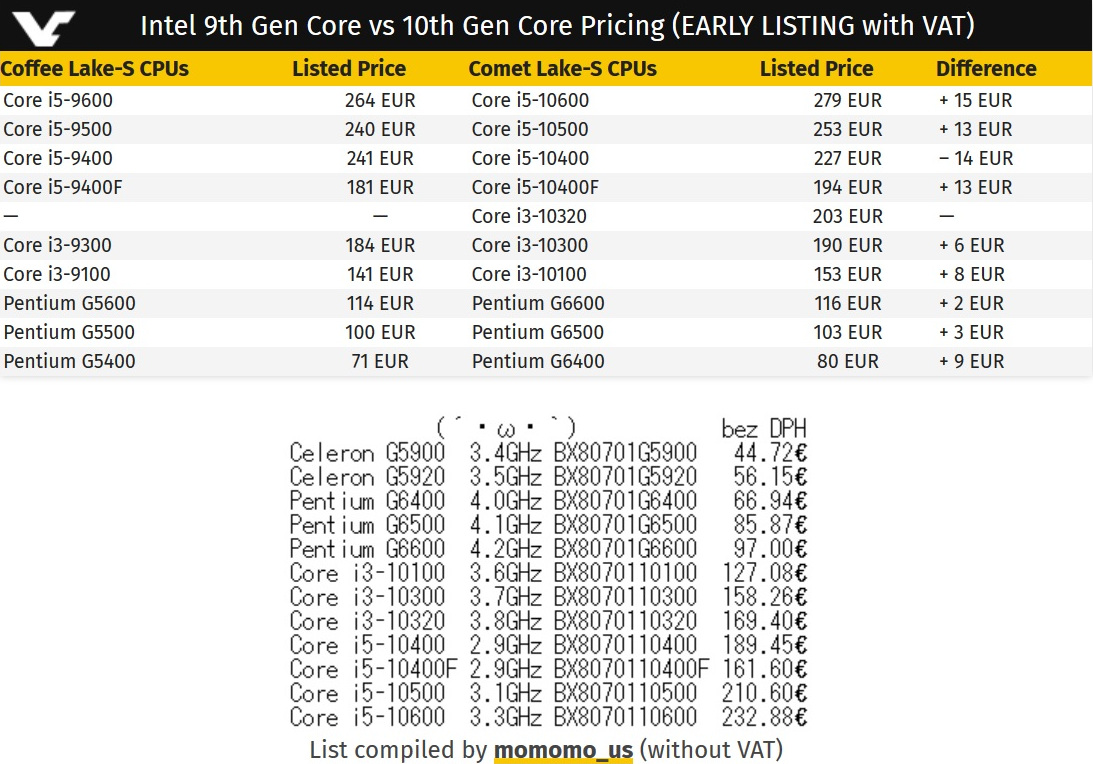
Task: Click the 'Difference' column header
Action: (x=986, y=68)
